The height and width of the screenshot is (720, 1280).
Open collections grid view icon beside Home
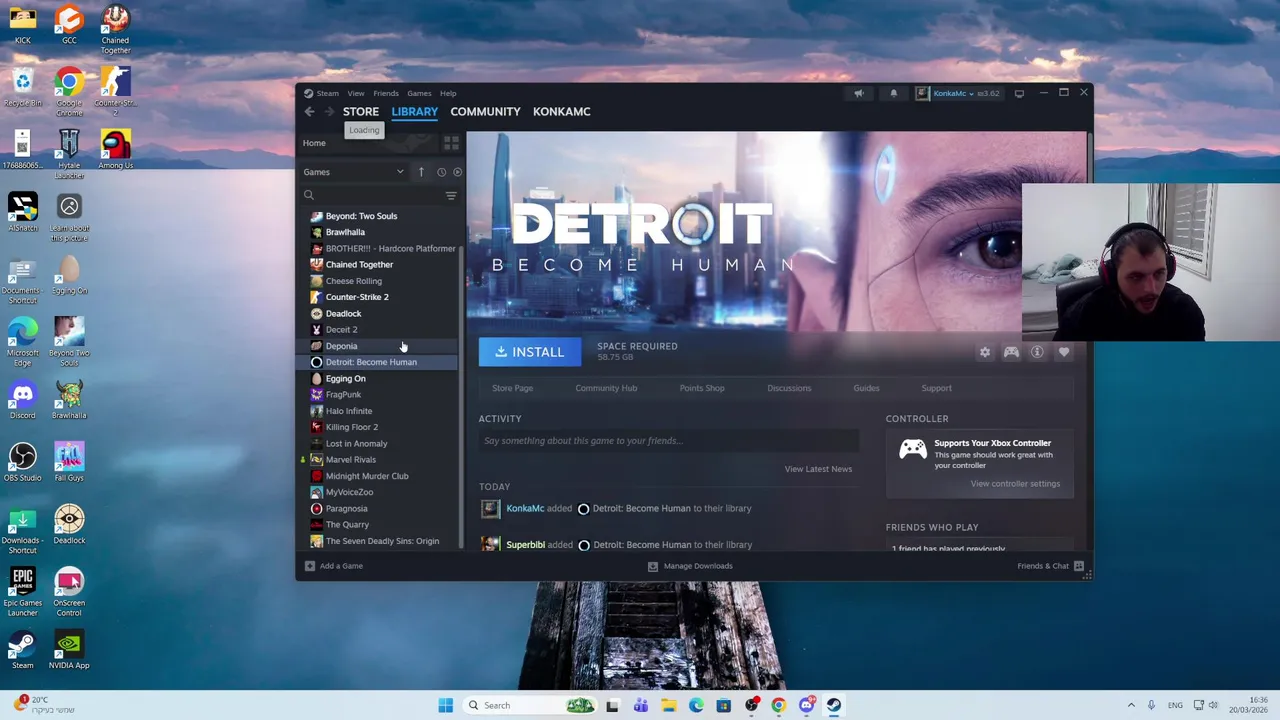coord(451,143)
